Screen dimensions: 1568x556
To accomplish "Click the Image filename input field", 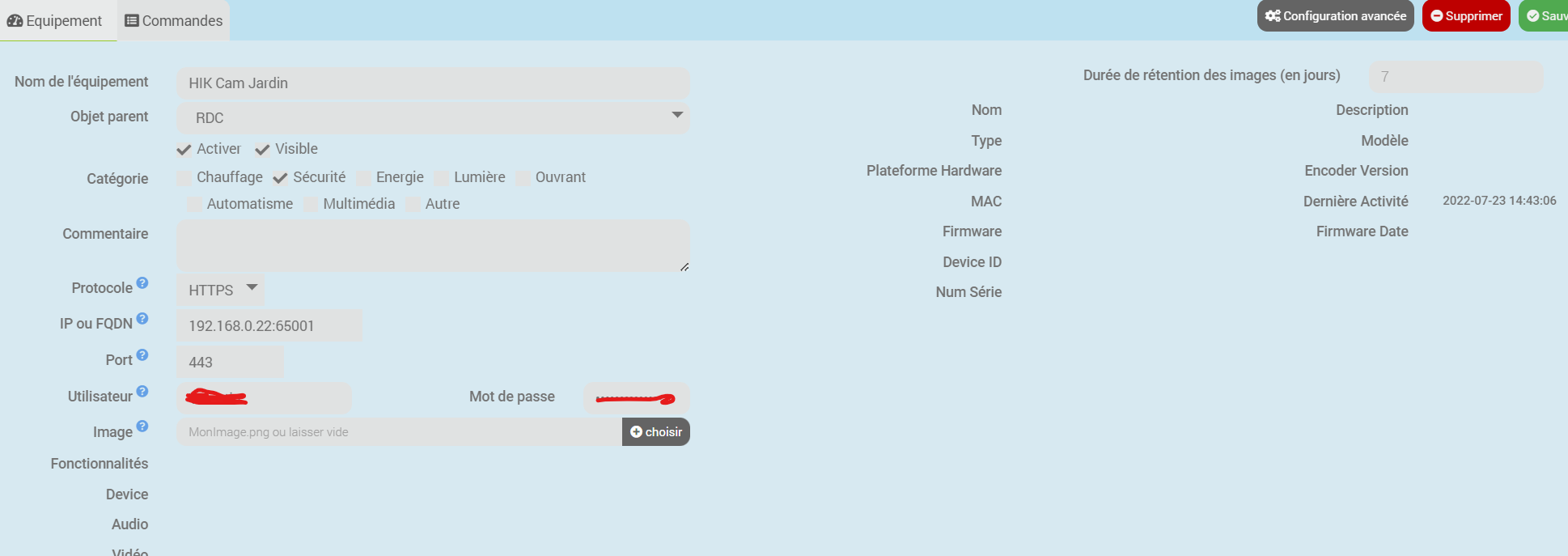I will pos(400,432).
